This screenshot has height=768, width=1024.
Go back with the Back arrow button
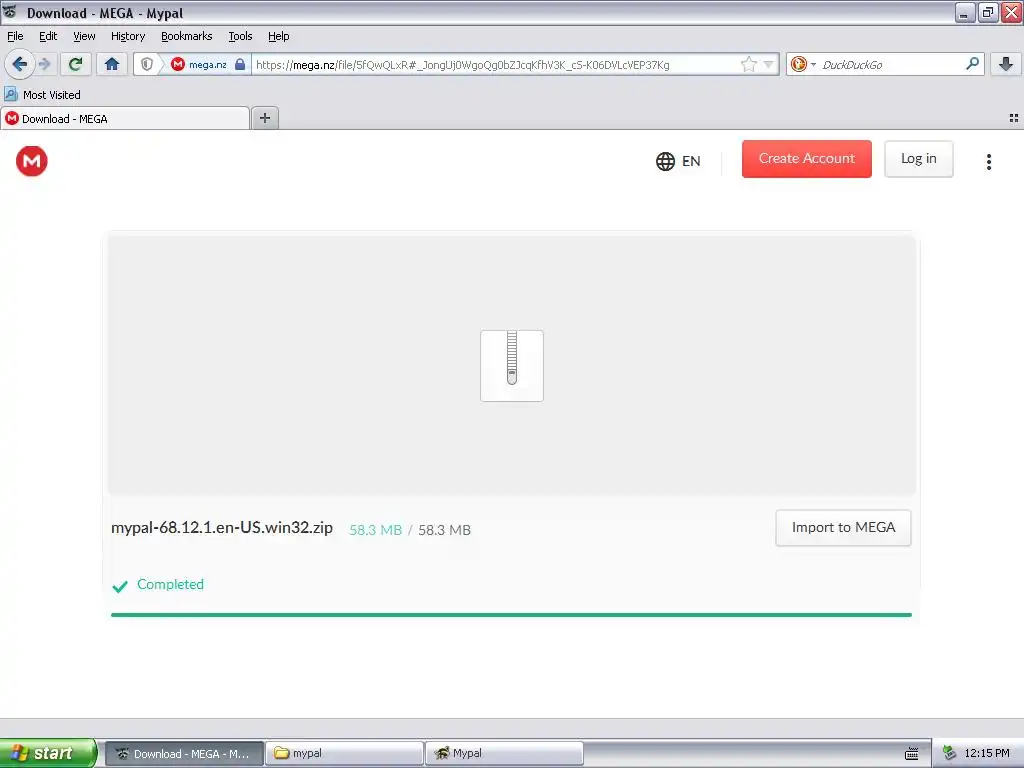18,64
